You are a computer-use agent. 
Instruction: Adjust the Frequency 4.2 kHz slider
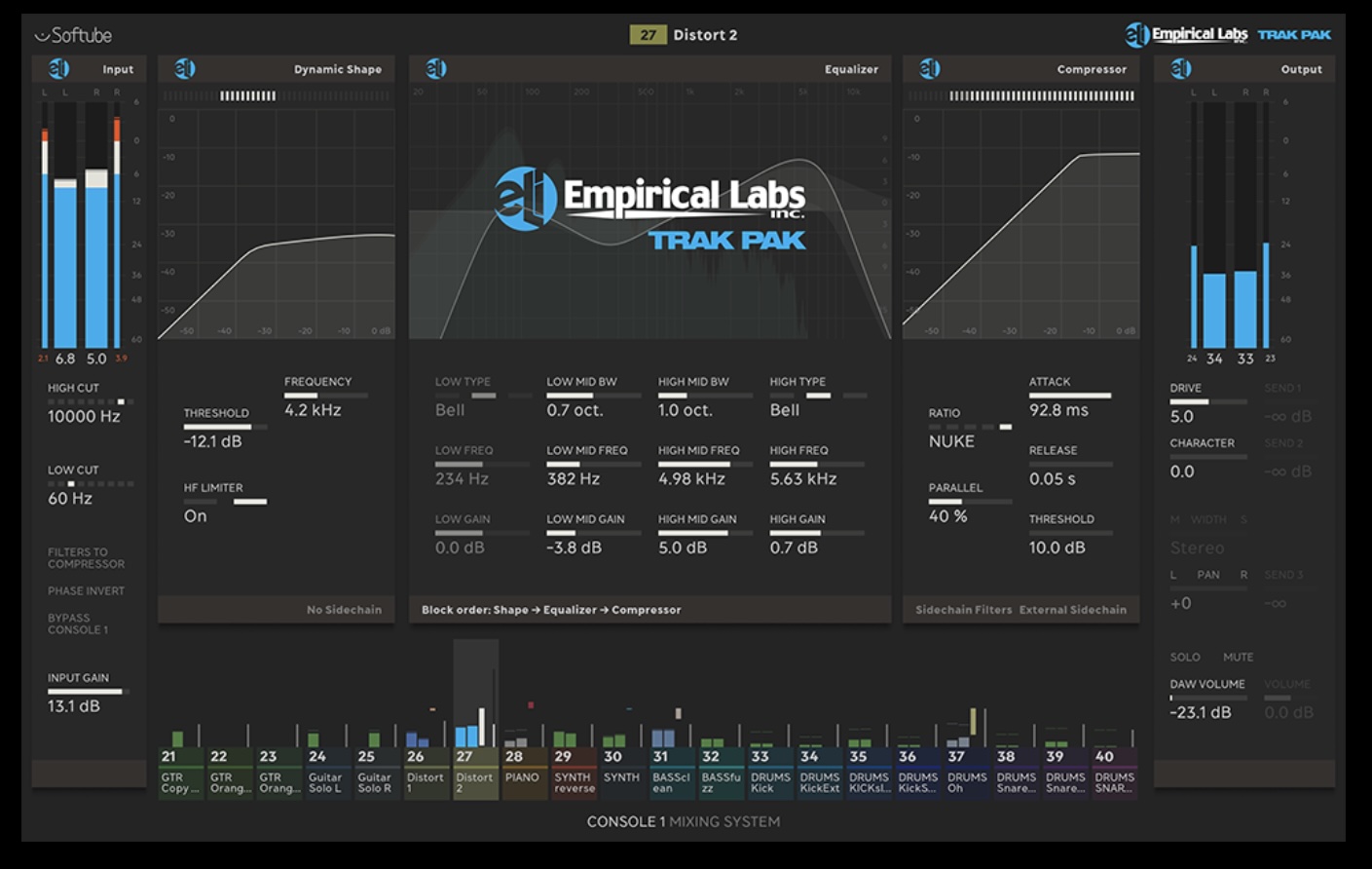tap(326, 396)
